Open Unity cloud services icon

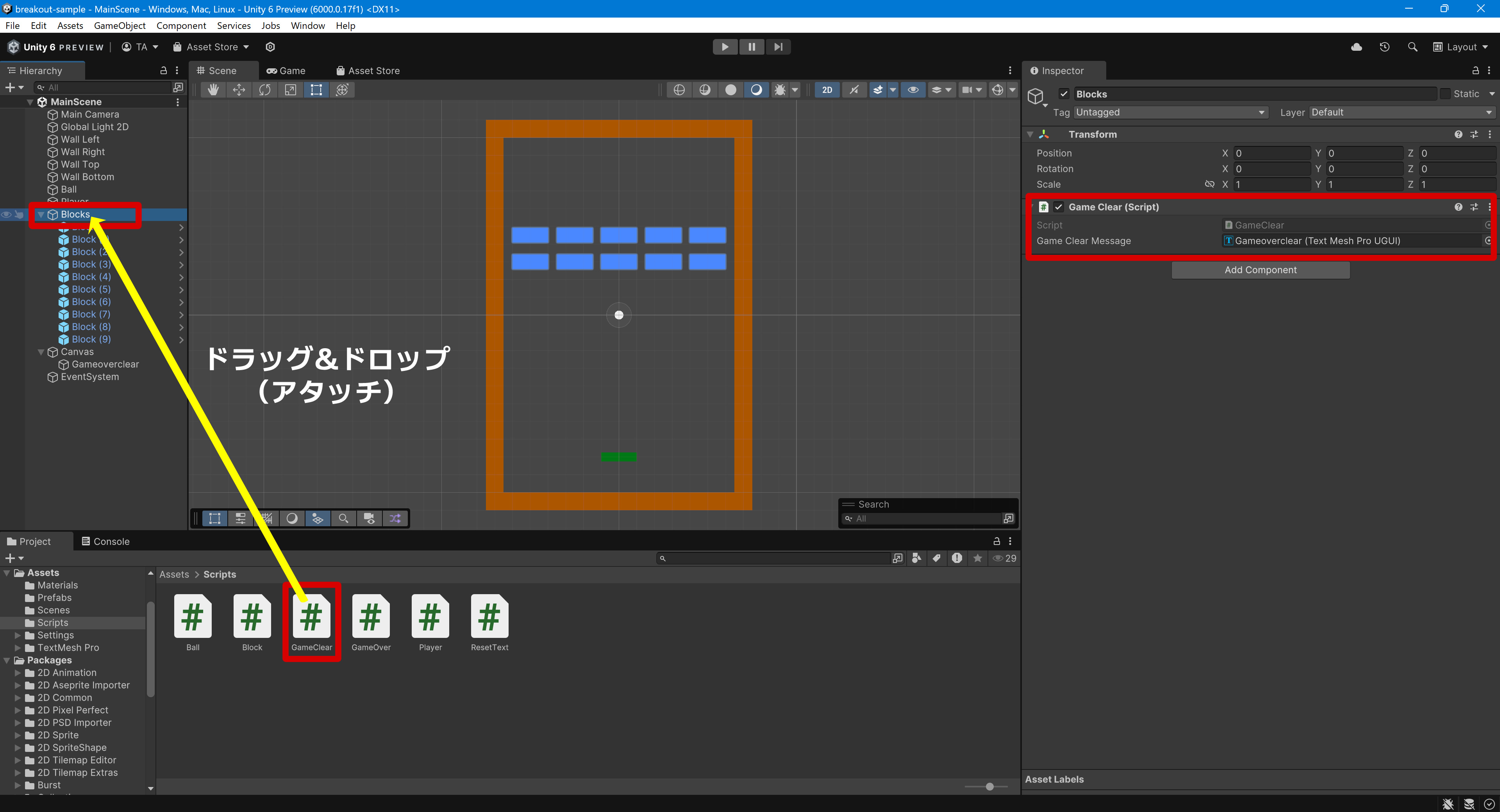tap(1356, 46)
